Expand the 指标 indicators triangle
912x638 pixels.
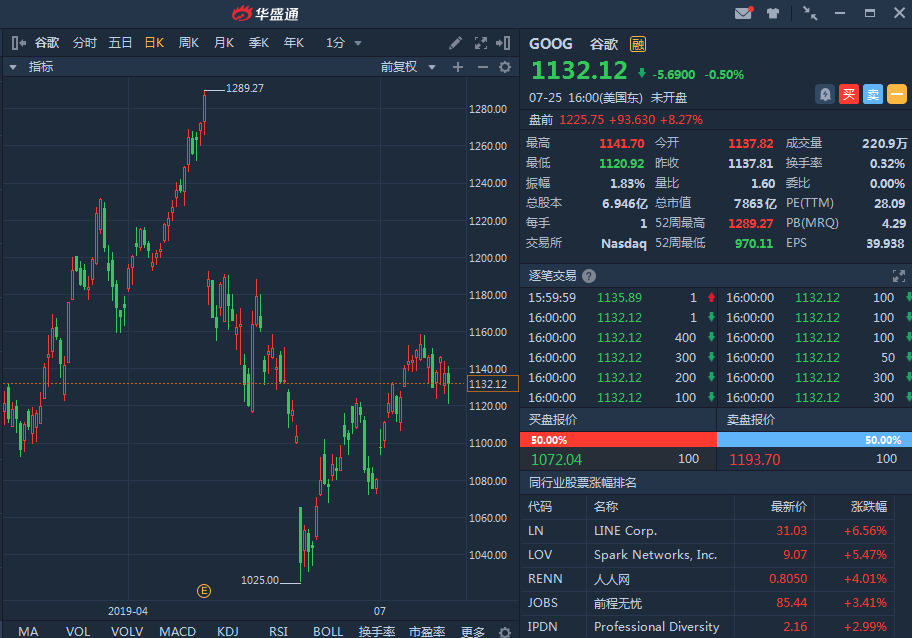pos(13,67)
